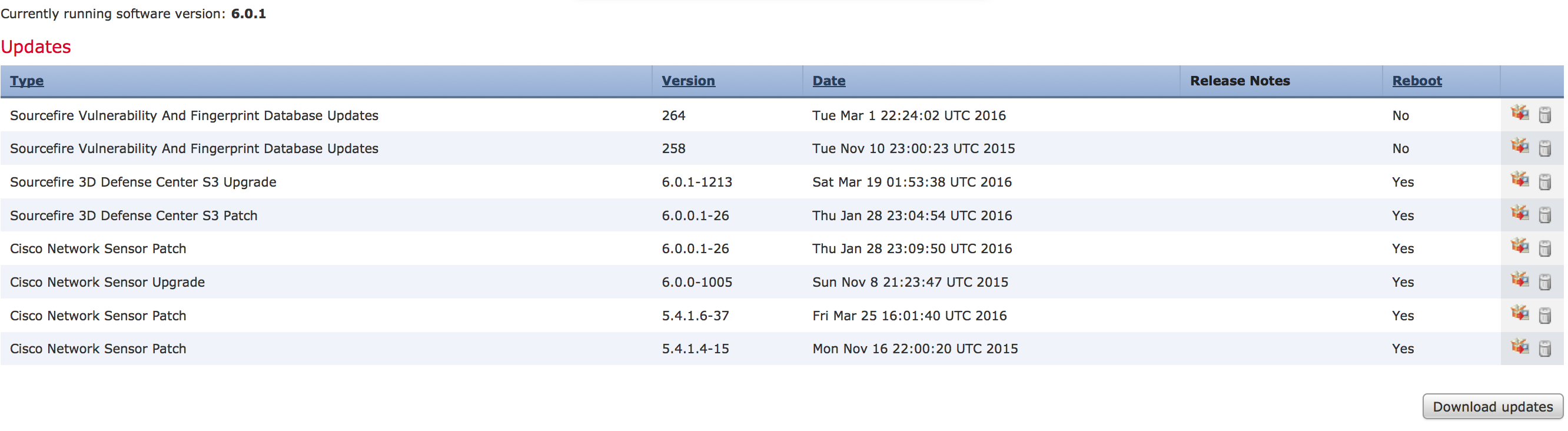Delete Defense Center S3 Upgrade 6.0.1-1213
This screenshot has width=1568, height=431.
pyautogui.click(x=1544, y=182)
